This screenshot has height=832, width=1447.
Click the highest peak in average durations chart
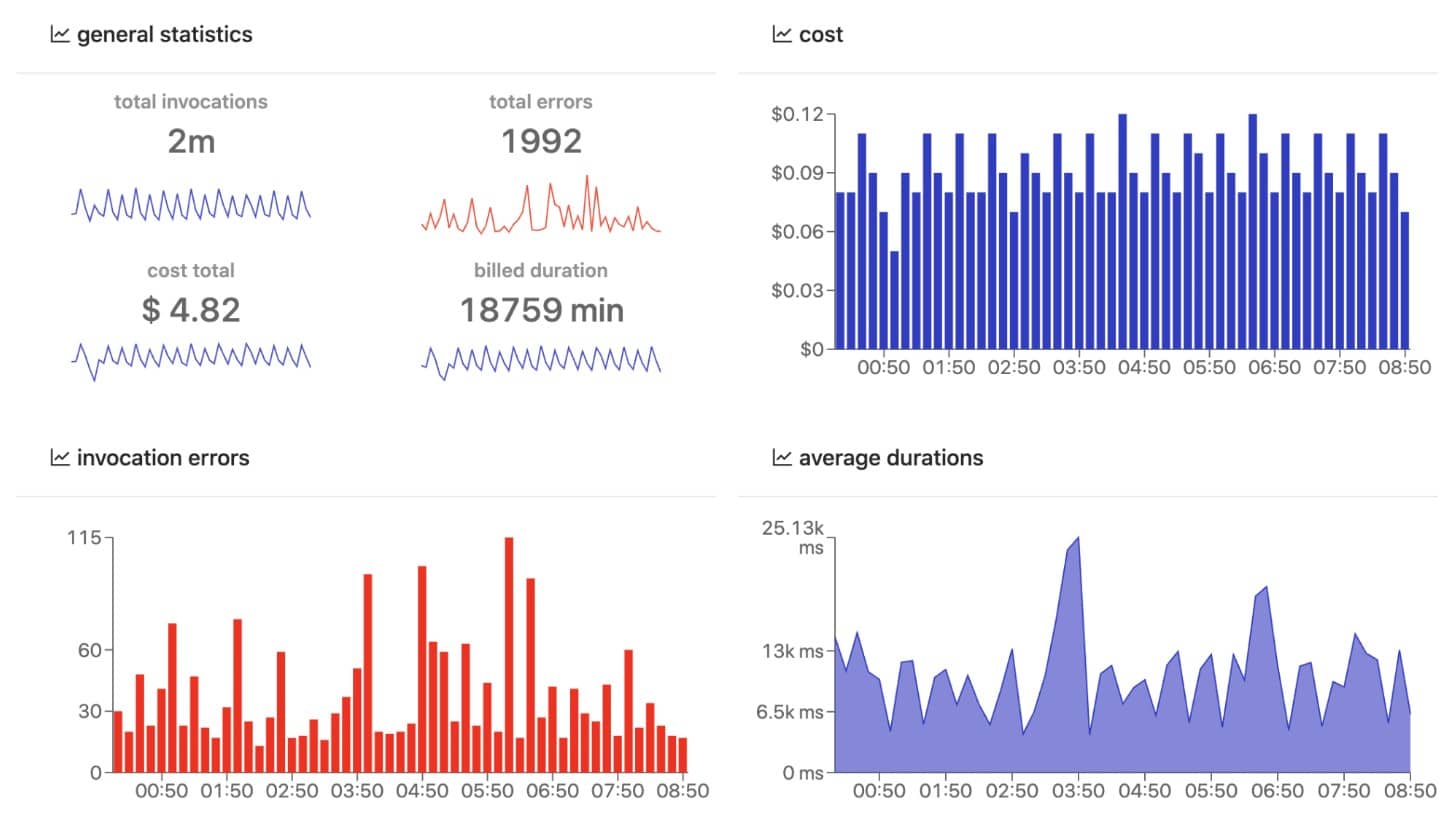(x=1077, y=538)
